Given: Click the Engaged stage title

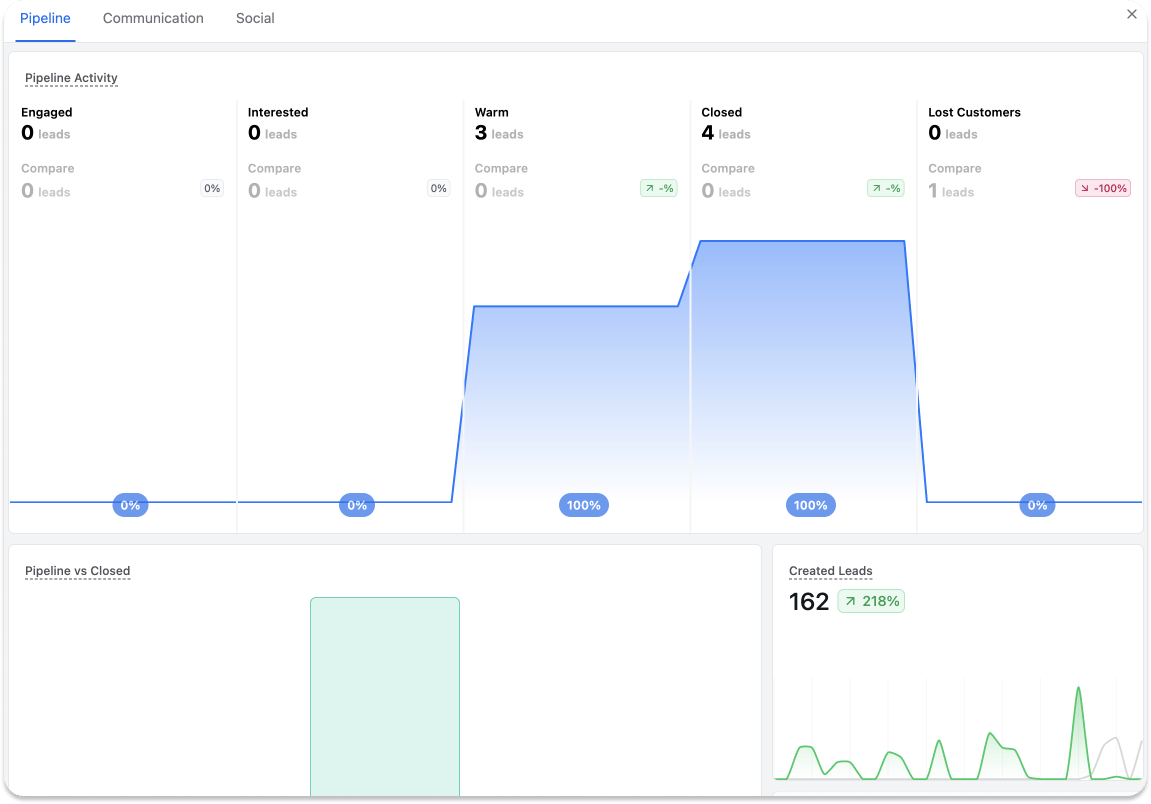Looking at the screenshot, I should tap(46, 112).
